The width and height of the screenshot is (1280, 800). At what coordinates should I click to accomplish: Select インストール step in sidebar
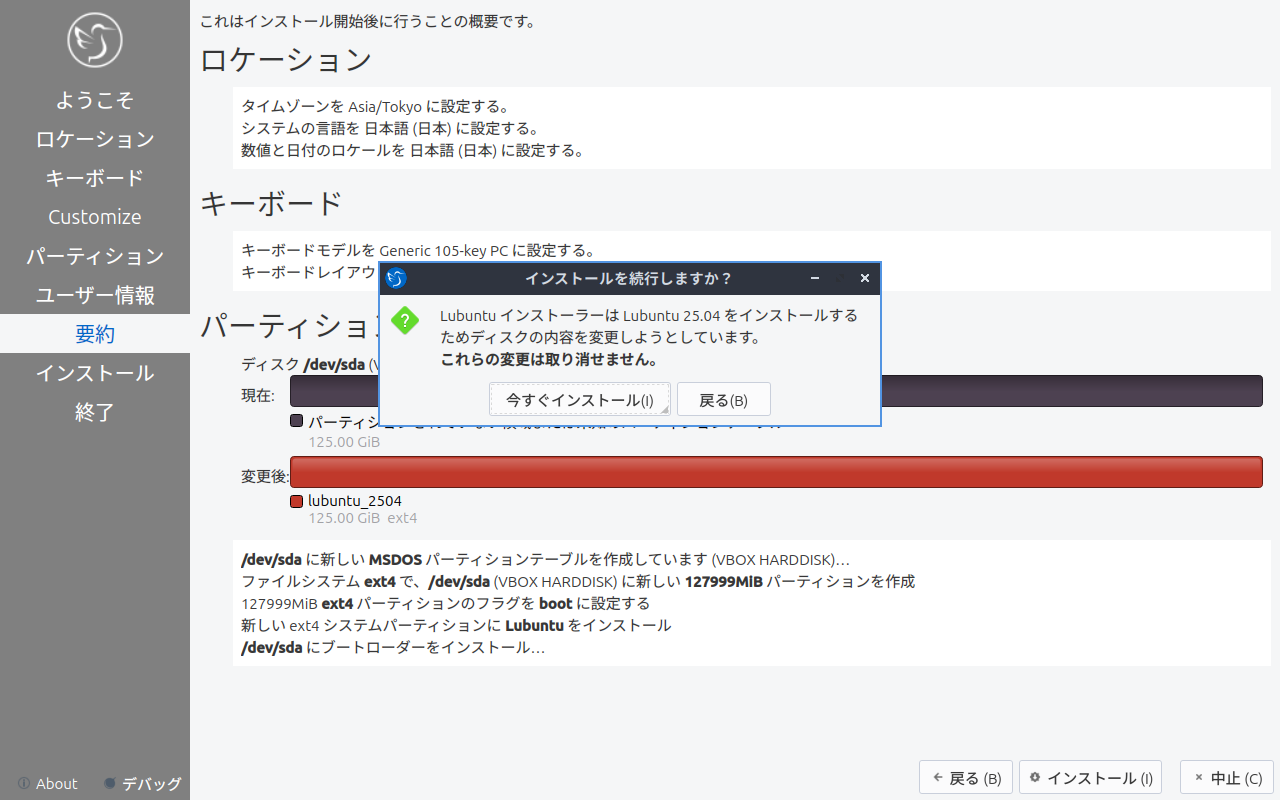click(x=95, y=373)
